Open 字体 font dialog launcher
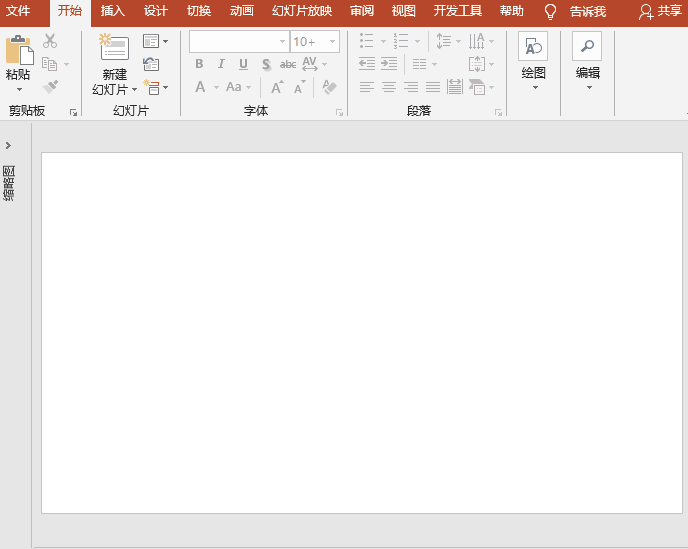The width and height of the screenshot is (688, 549). pyautogui.click(x=339, y=113)
